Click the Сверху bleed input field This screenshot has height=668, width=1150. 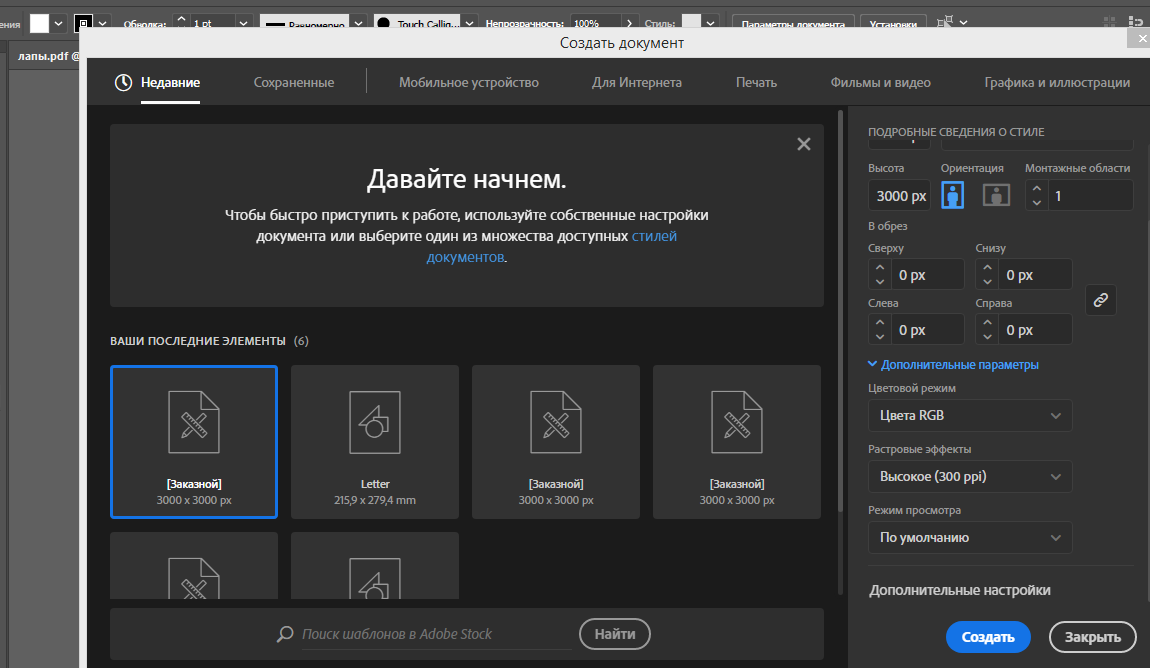point(928,275)
